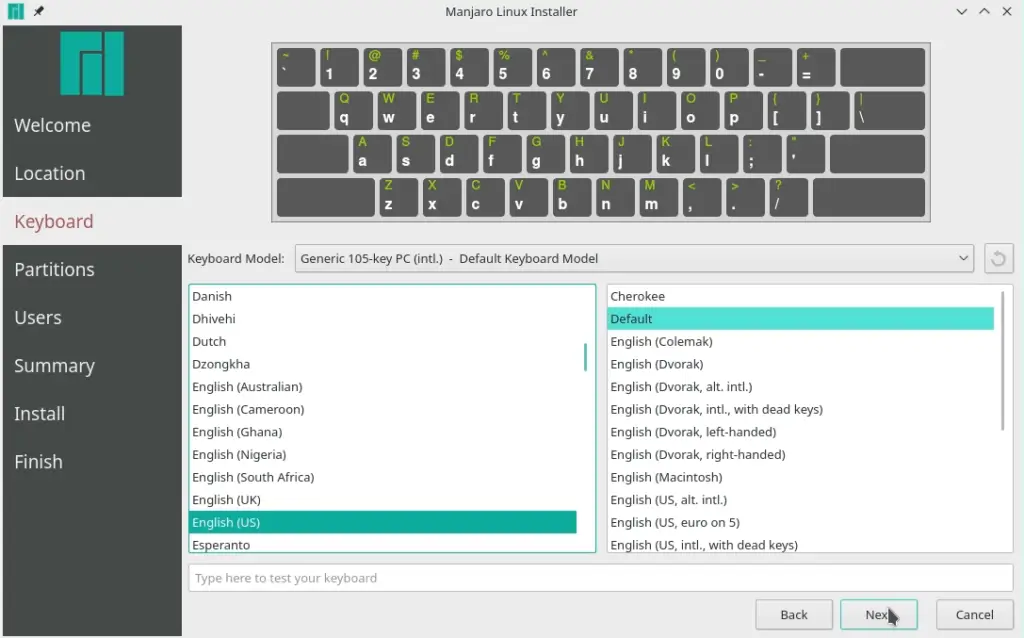This screenshot has width=1024, height=638.
Task: Select the Dutch layout
Action: point(383,342)
